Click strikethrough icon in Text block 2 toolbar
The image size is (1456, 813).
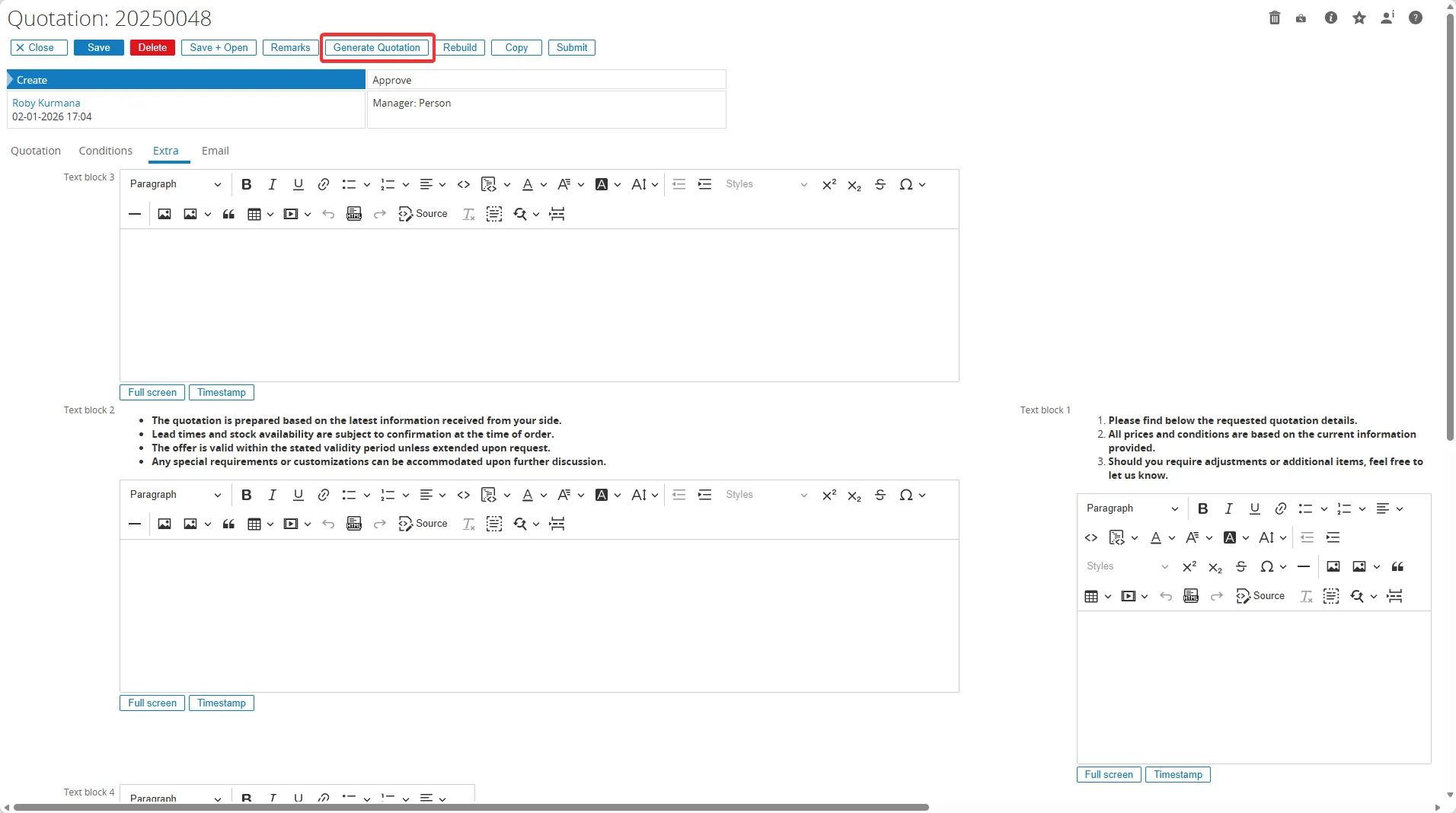click(x=880, y=495)
